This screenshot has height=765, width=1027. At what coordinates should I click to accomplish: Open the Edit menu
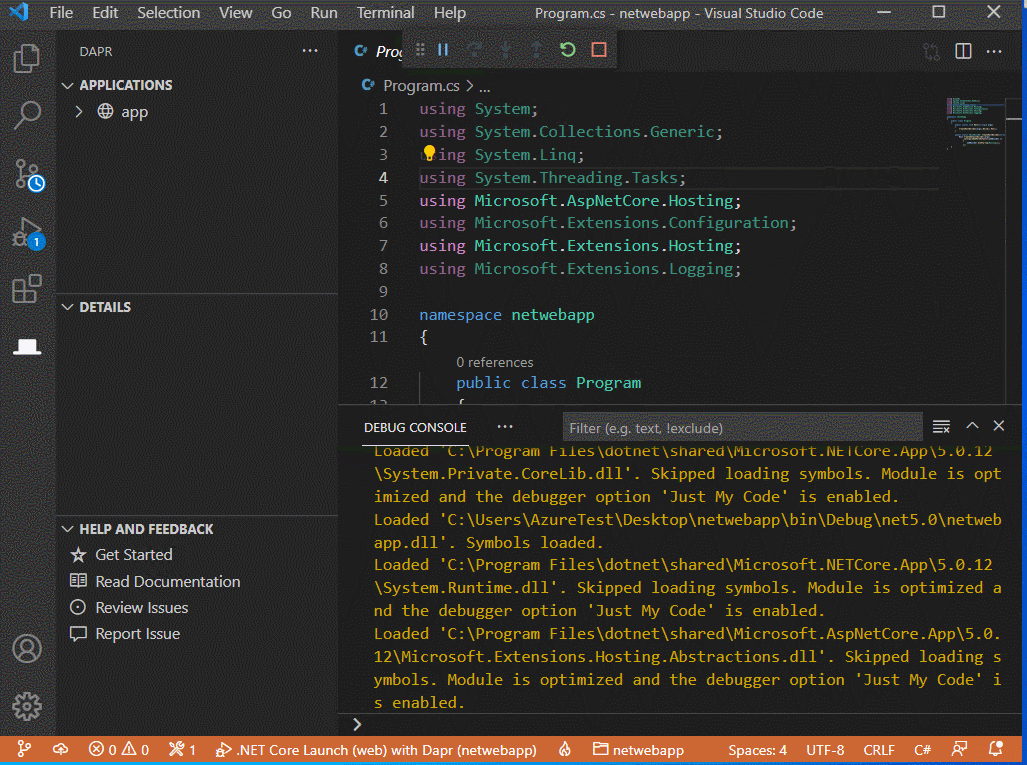(x=105, y=12)
